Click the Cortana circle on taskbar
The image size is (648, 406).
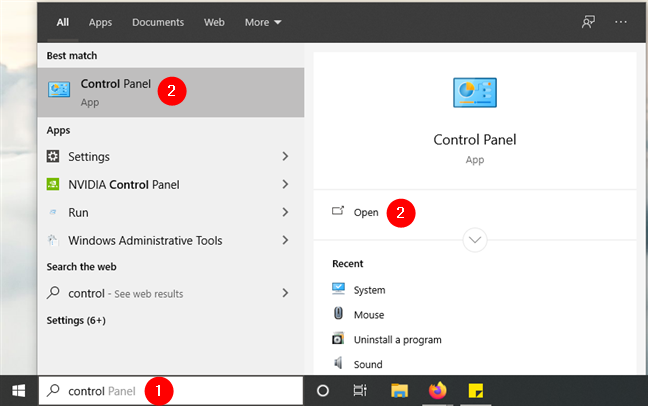pos(323,391)
